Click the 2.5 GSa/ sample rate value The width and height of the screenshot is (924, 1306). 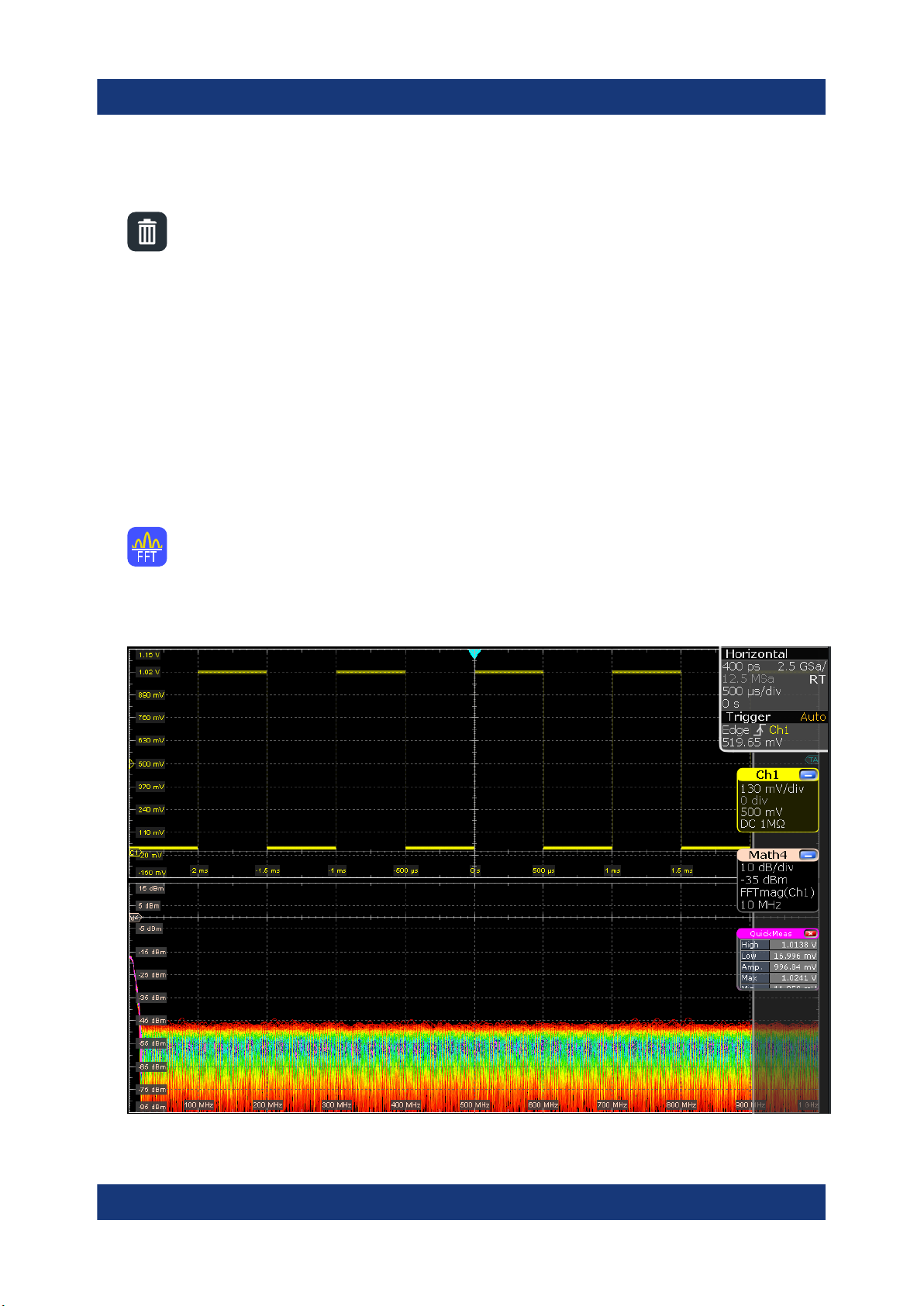(x=802, y=667)
